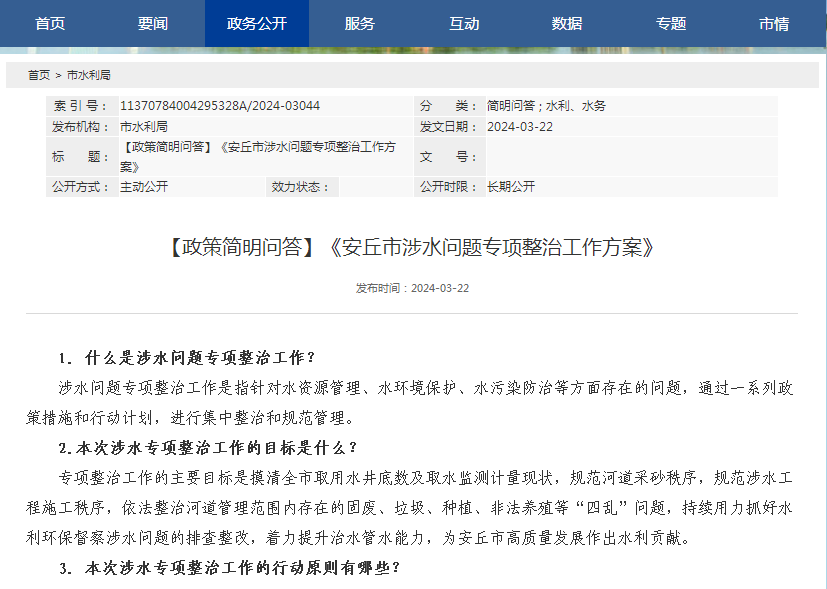827x589 pixels.
Task: Open 市水利局 breadcrumb link
Action: click(x=89, y=75)
